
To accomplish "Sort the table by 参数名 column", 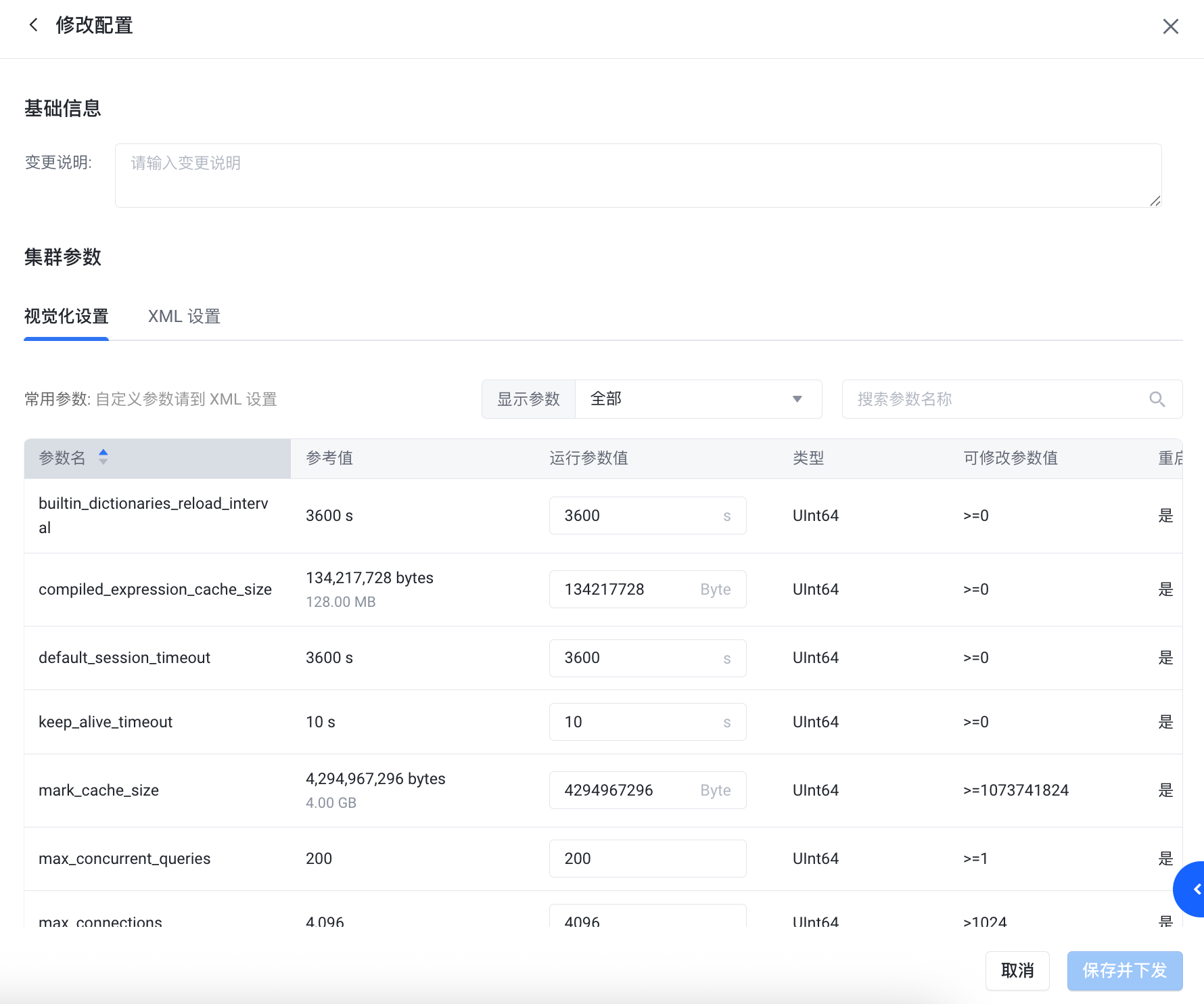I will [x=103, y=457].
